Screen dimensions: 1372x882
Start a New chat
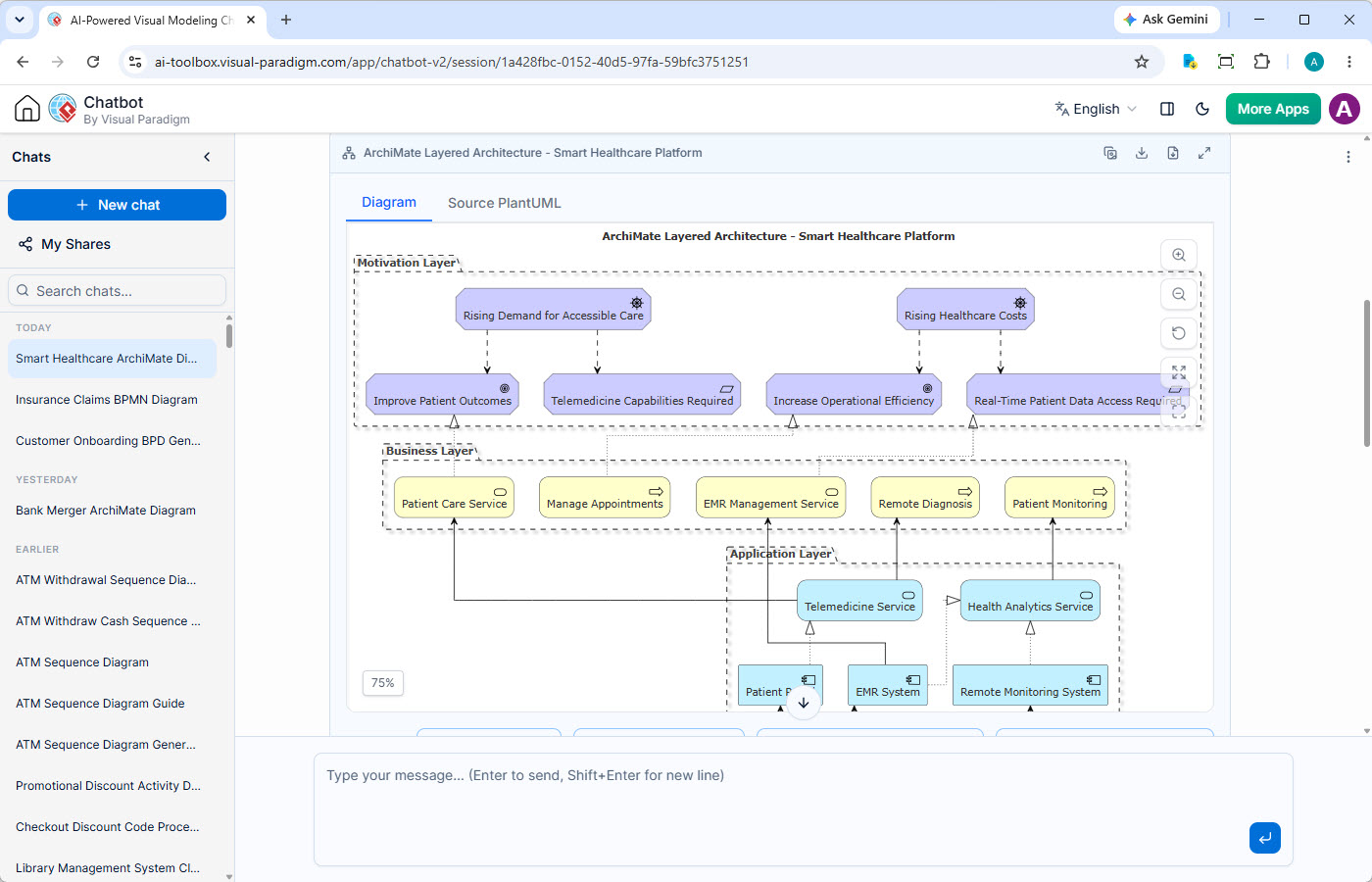point(117,205)
